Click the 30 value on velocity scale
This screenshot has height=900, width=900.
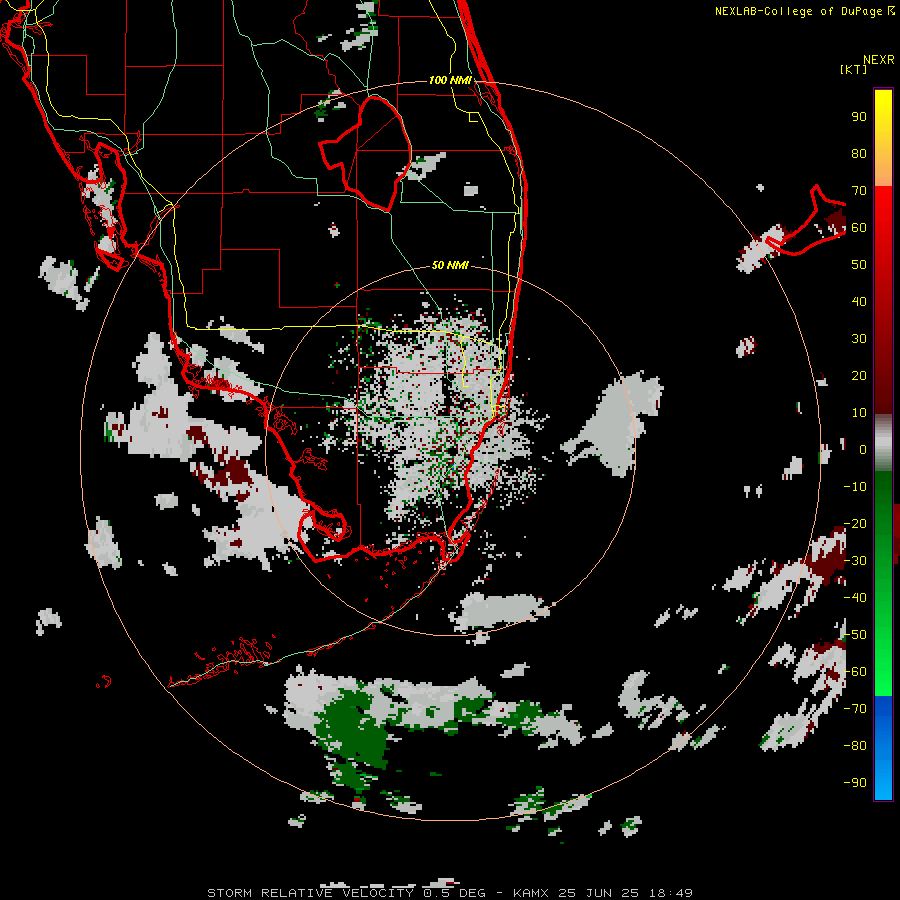pyautogui.click(x=859, y=339)
